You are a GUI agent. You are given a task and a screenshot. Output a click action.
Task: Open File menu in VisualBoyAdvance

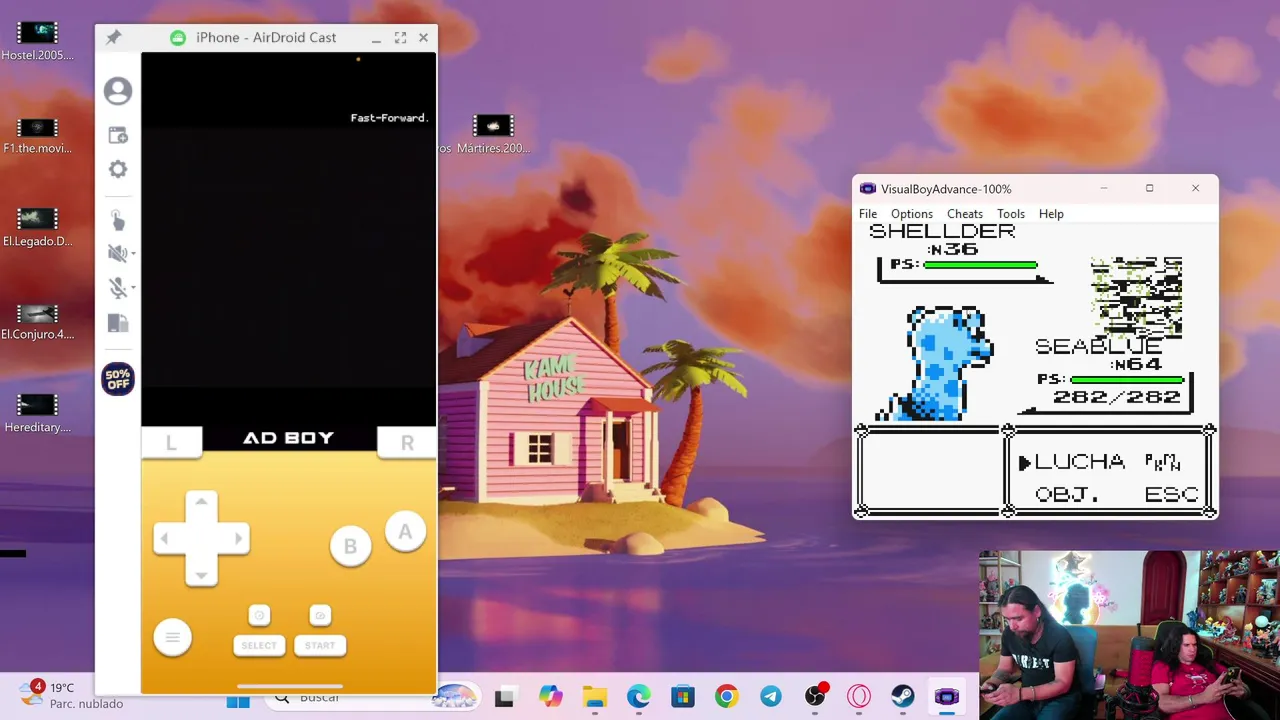pos(868,214)
